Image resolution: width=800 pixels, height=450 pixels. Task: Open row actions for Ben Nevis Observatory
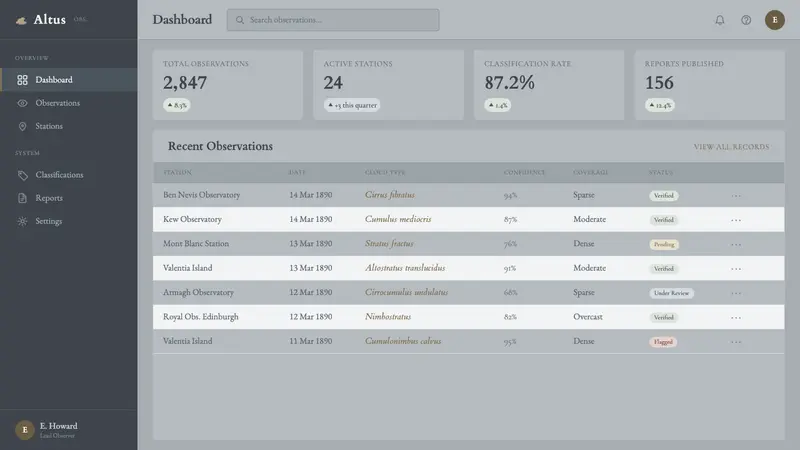pos(736,195)
